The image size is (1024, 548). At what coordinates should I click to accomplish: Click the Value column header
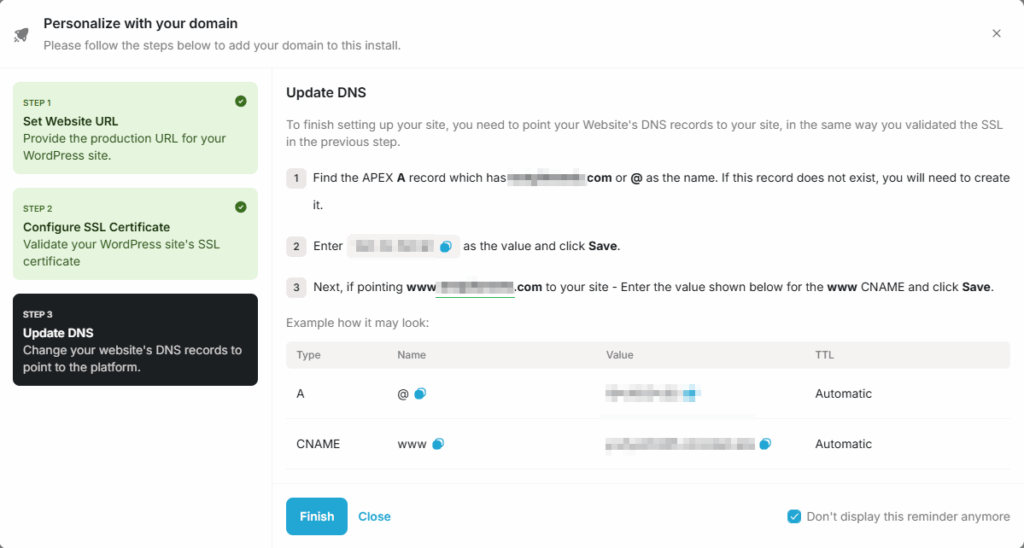(619, 355)
